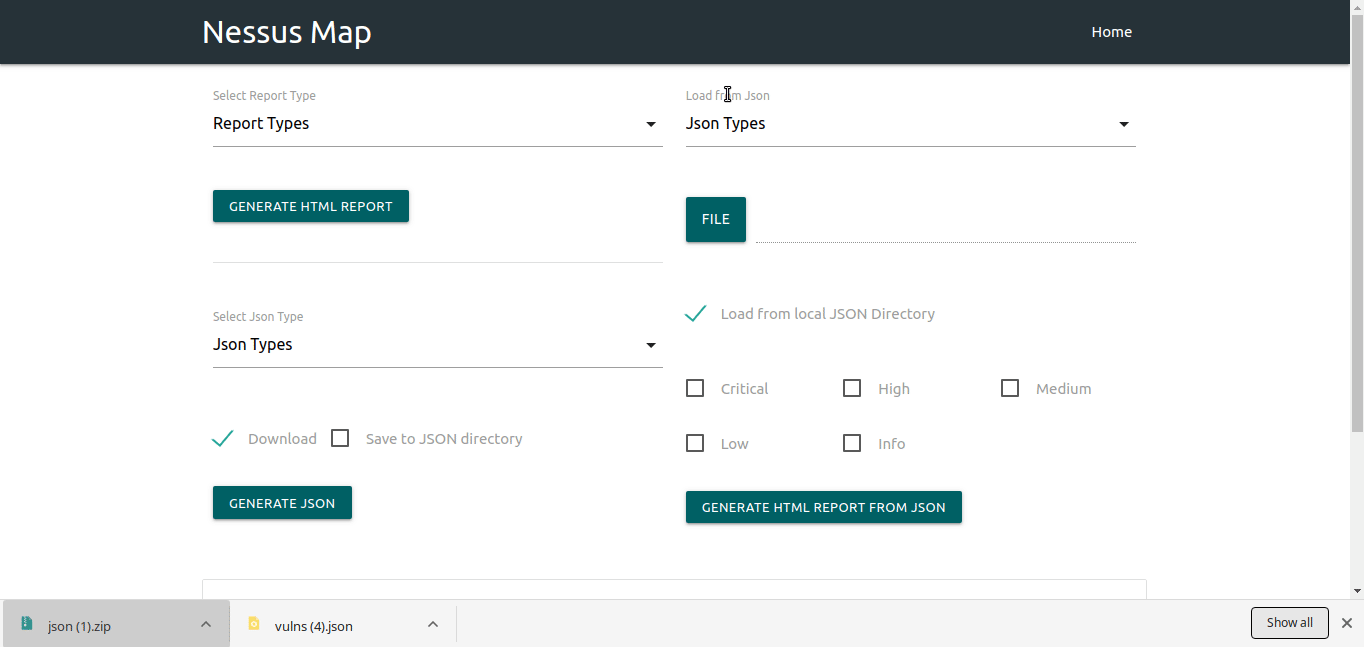Viewport: 1364px width, 647px height.
Task: Open options chevron for json (1).zip
Action: pos(206,624)
